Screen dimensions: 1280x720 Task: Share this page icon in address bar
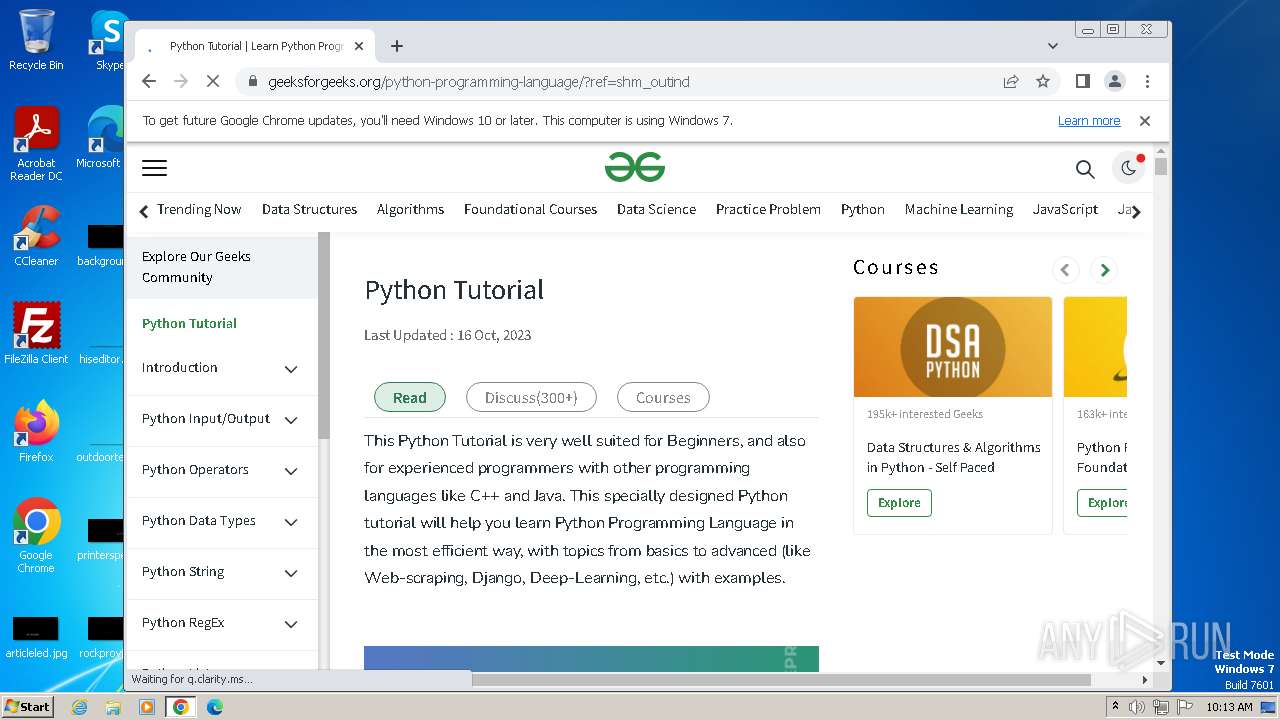point(1011,81)
